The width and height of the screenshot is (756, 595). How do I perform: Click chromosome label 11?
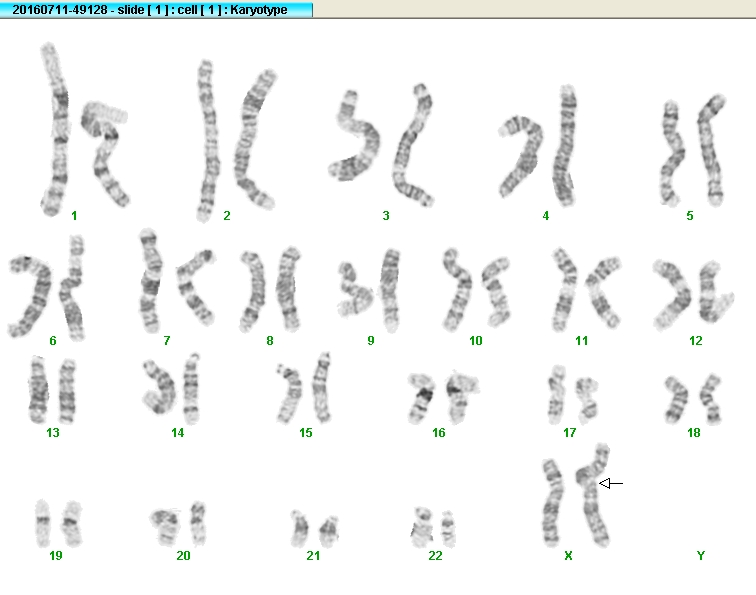click(581, 341)
